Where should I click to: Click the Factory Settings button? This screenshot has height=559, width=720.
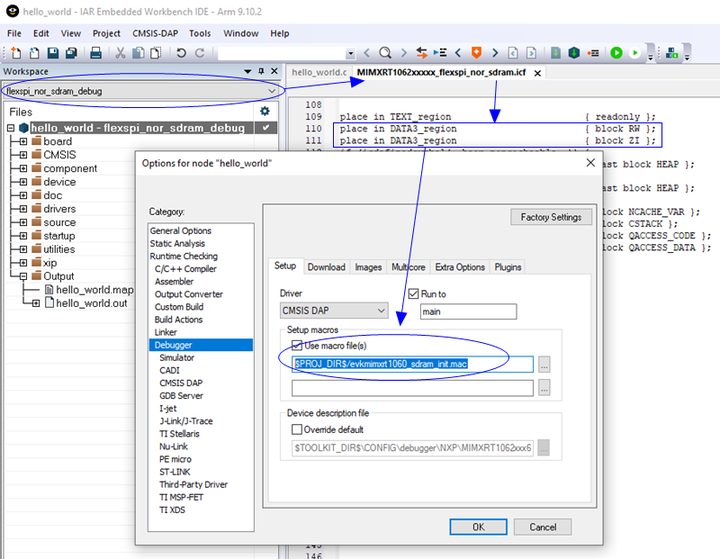(550, 217)
